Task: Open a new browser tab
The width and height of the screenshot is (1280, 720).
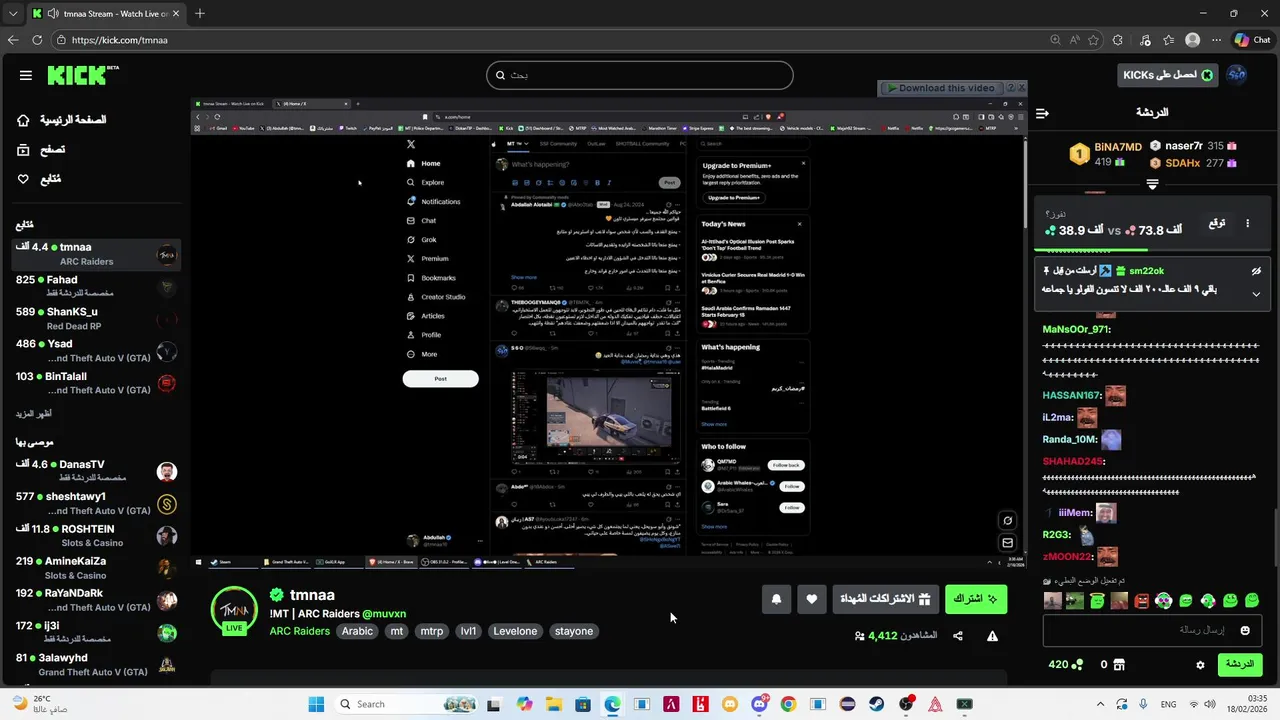Action: coord(200,14)
